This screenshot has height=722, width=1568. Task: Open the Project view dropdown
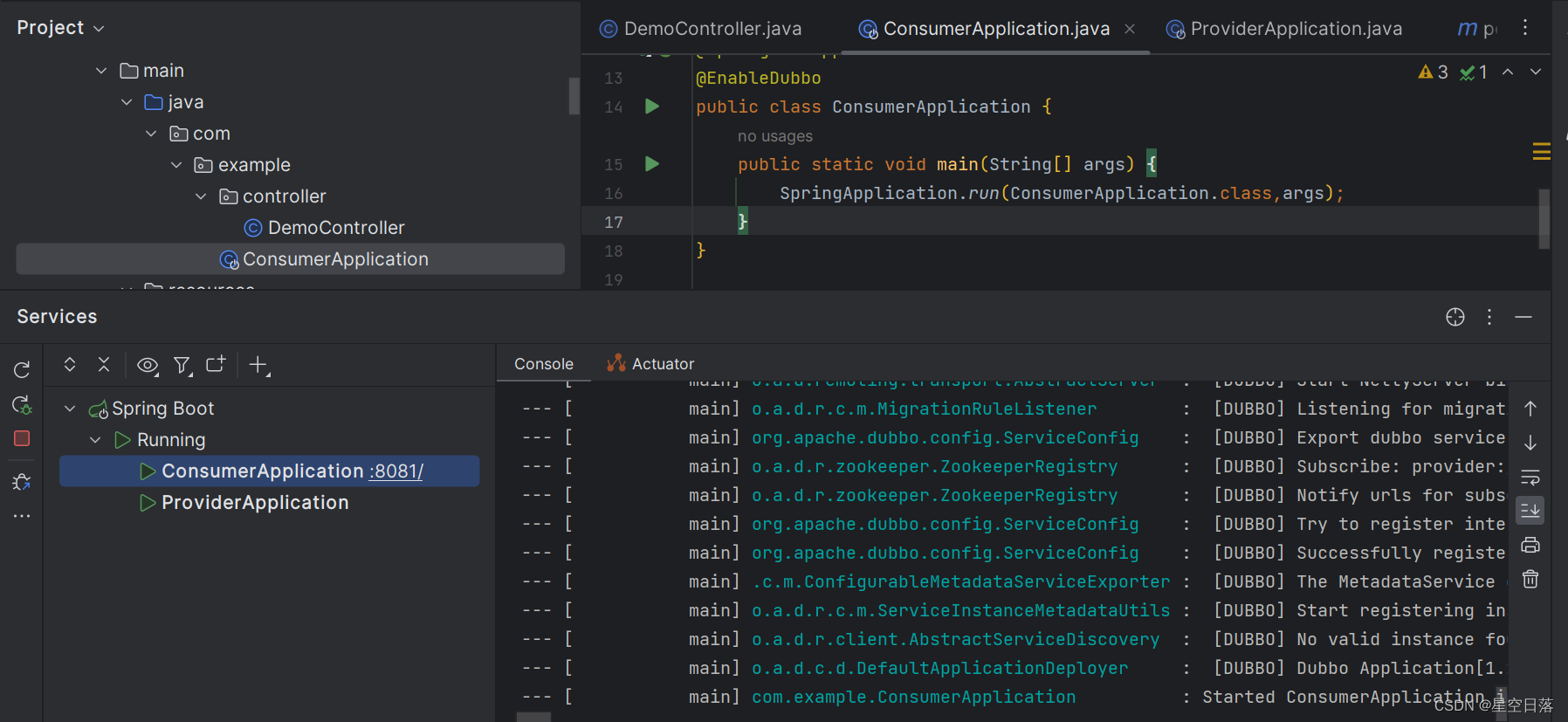(x=60, y=28)
